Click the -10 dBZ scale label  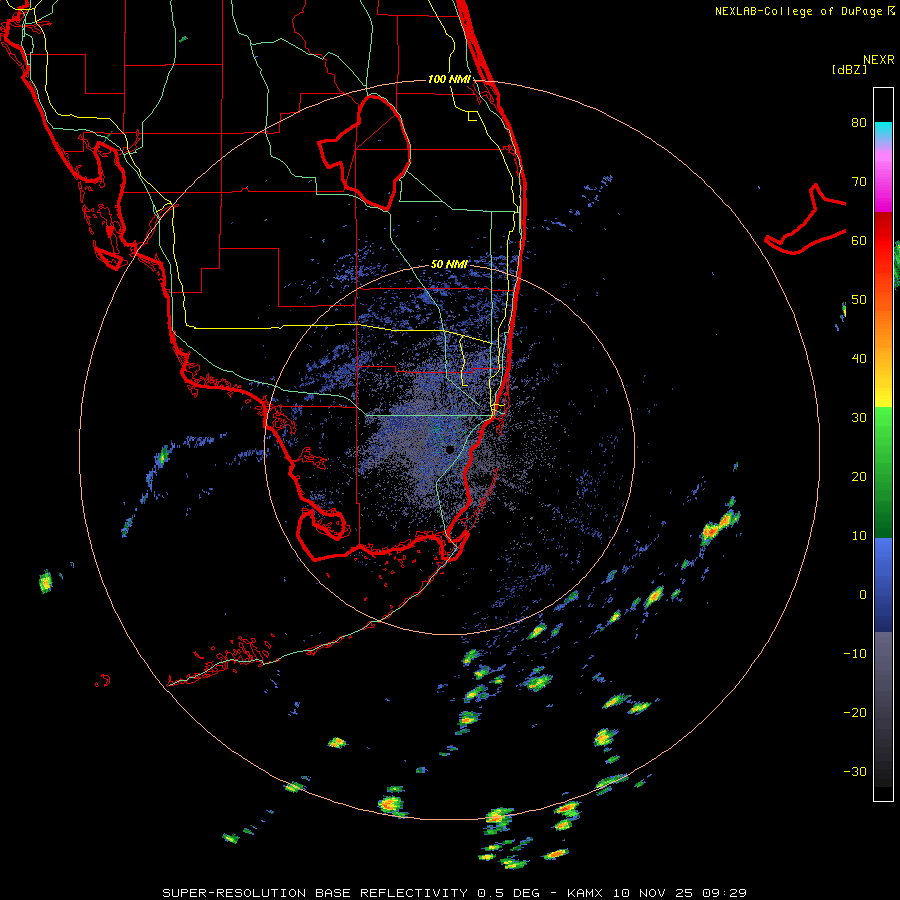point(855,654)
